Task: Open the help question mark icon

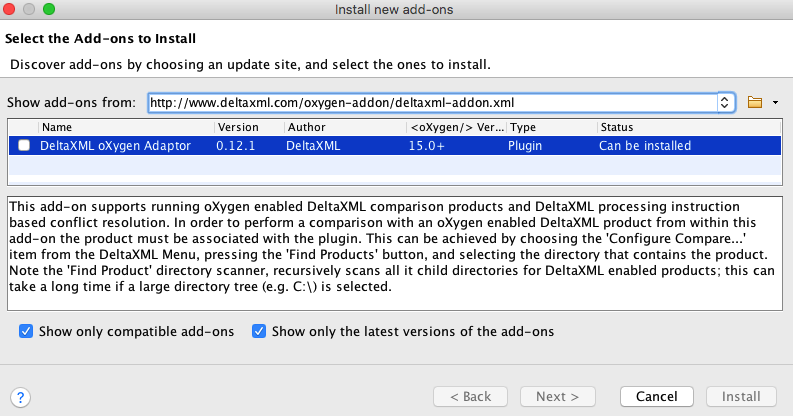Action: (22, 397)
